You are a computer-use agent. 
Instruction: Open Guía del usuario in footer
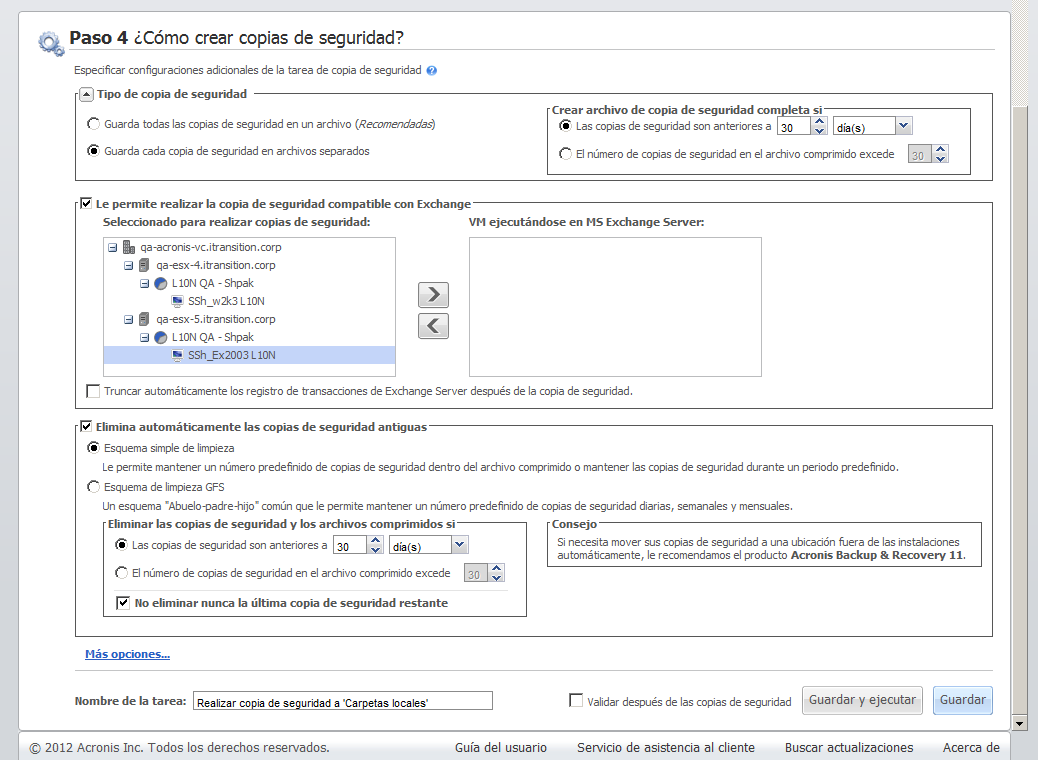pos(500,747)
